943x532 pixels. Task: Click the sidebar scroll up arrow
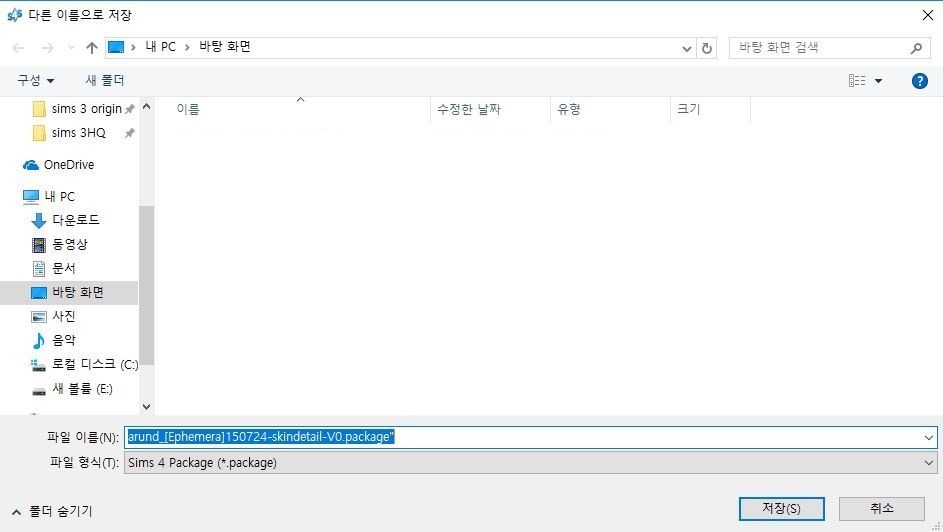[146, 107]
